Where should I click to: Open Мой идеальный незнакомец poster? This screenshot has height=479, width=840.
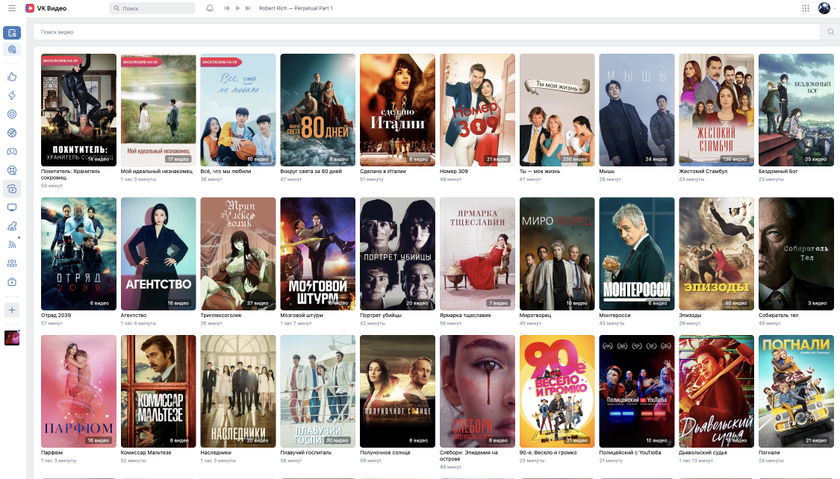[158, 110]
